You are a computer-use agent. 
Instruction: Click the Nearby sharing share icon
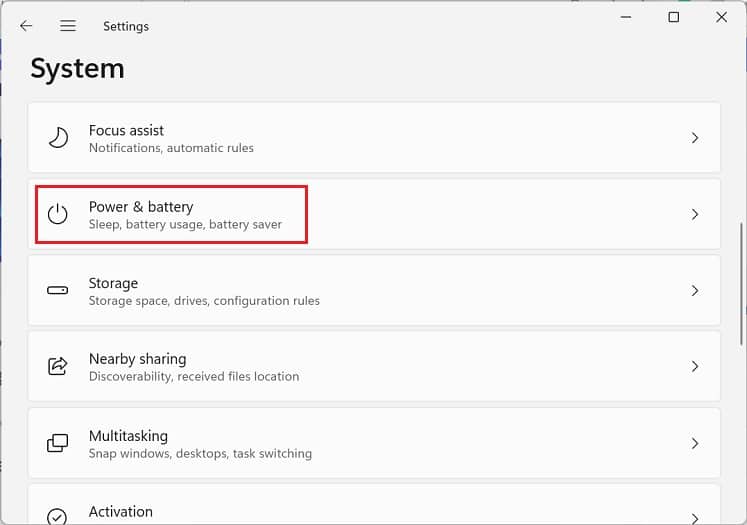pos(58,366)
